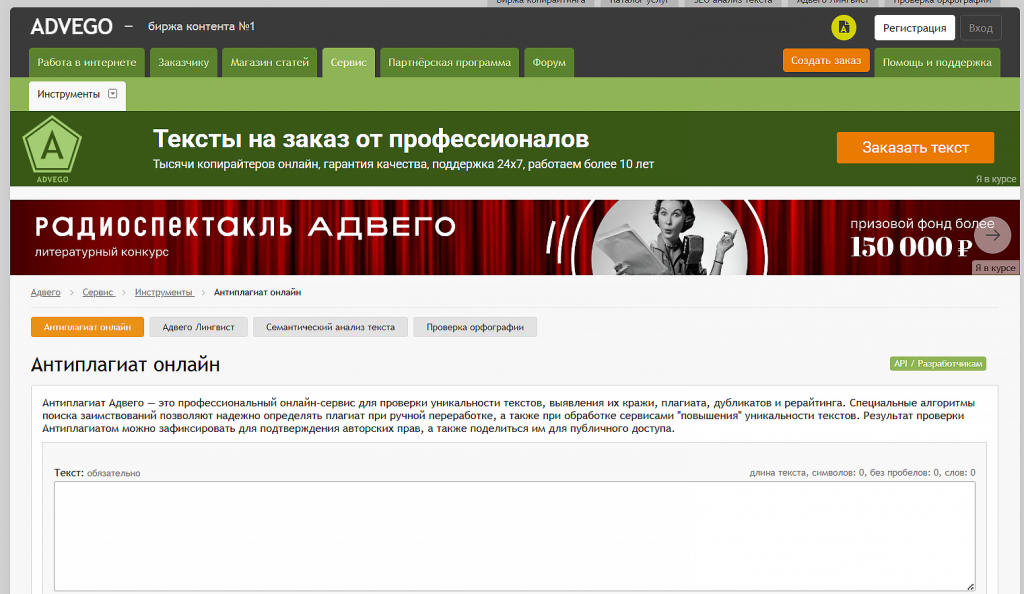Follow the Инструменты breadcrumb link

[164, 292]
